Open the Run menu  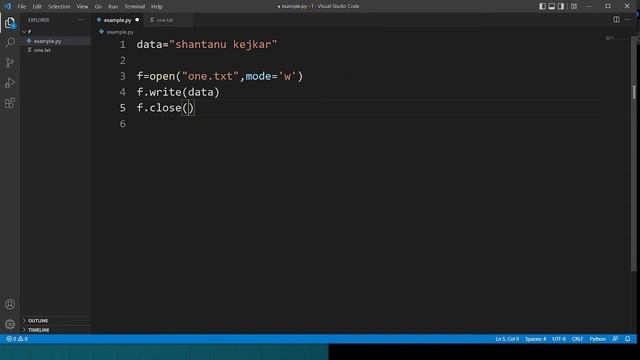pyautogui.click(x=113, y=7)
